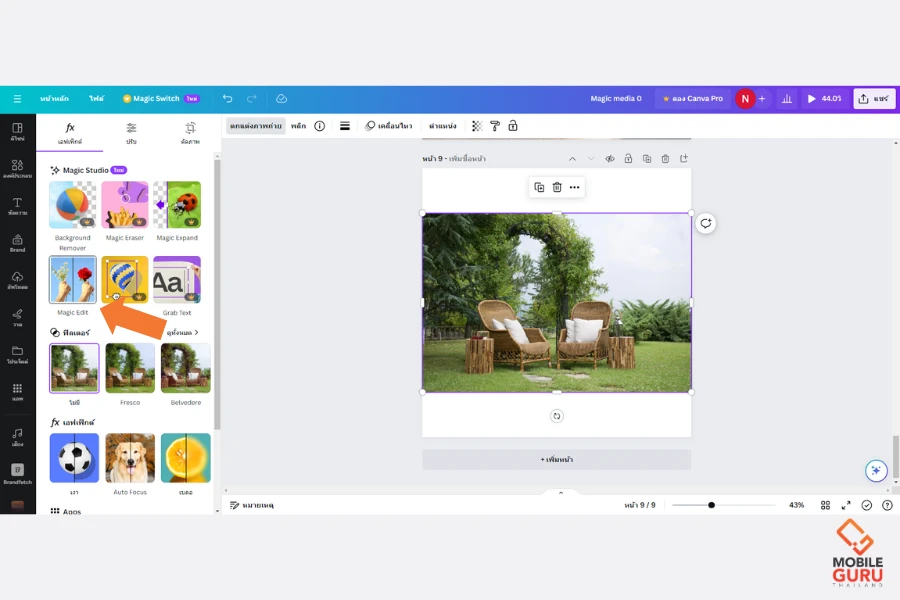Click the Grab Text tool
Image resolution: width=900 pixels, height=600 pixels.
(177, 280)
